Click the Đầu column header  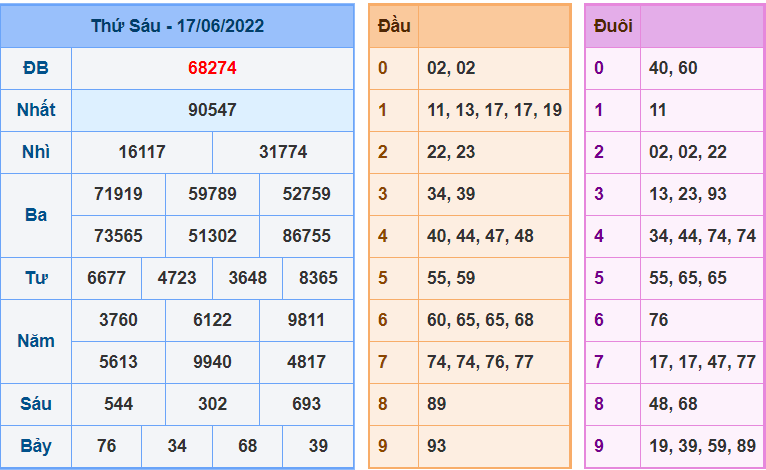click(394, 25)
